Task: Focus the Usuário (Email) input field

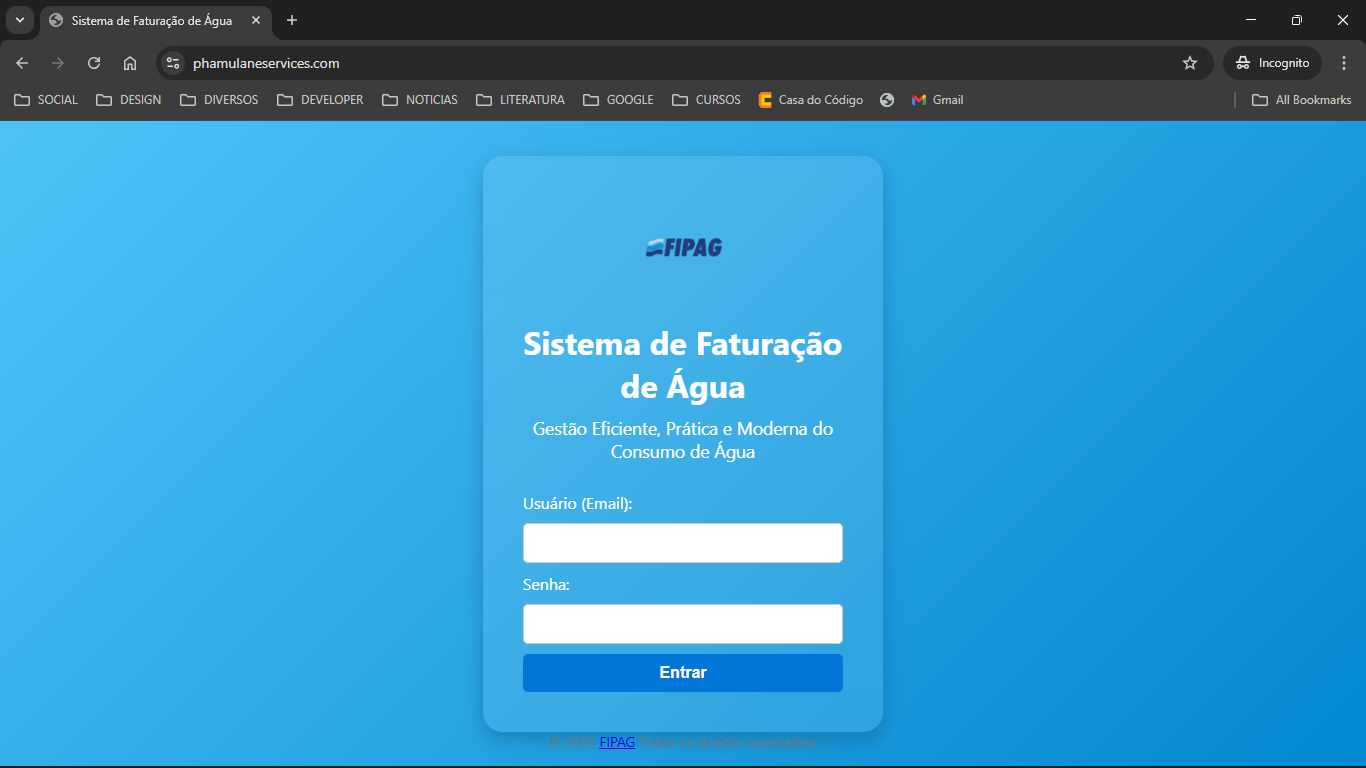Action: [x=683, y=543]
